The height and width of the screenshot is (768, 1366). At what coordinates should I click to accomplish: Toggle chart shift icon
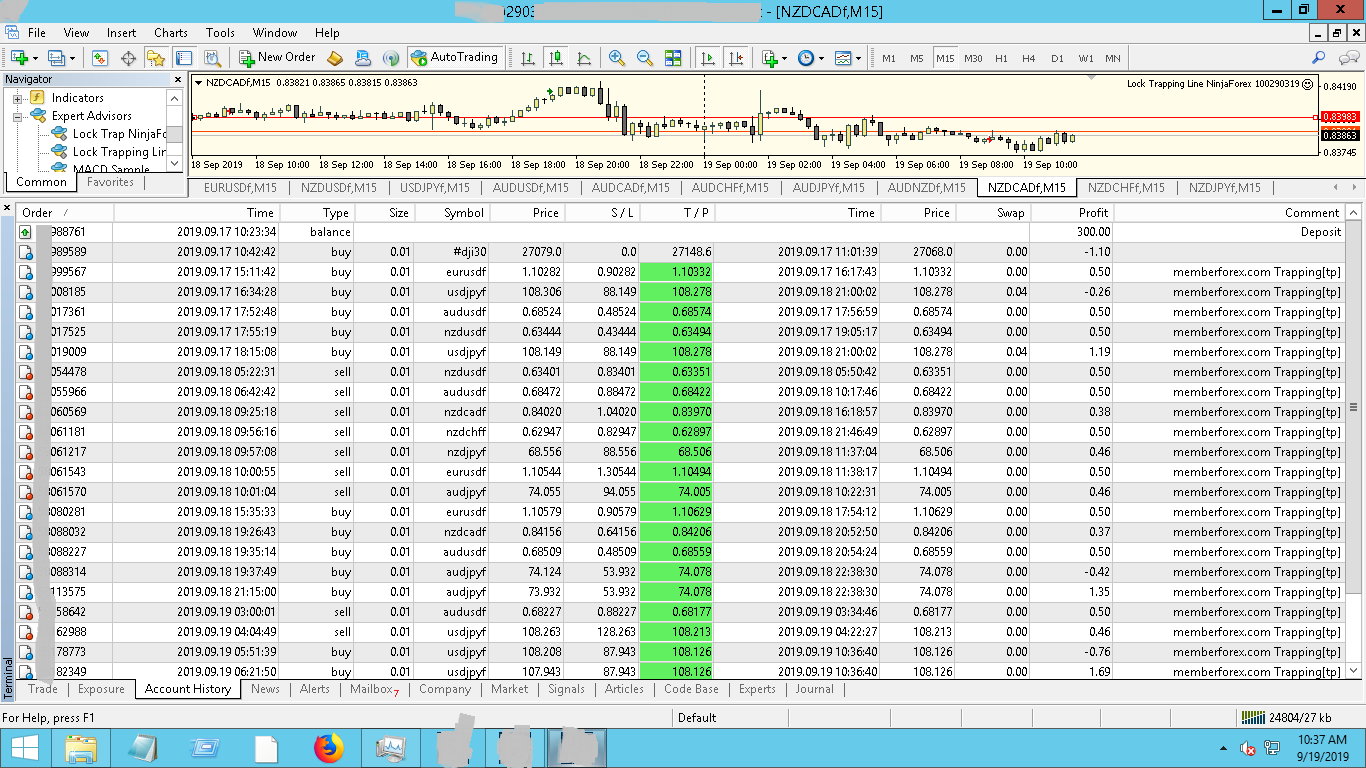(737, 58)
